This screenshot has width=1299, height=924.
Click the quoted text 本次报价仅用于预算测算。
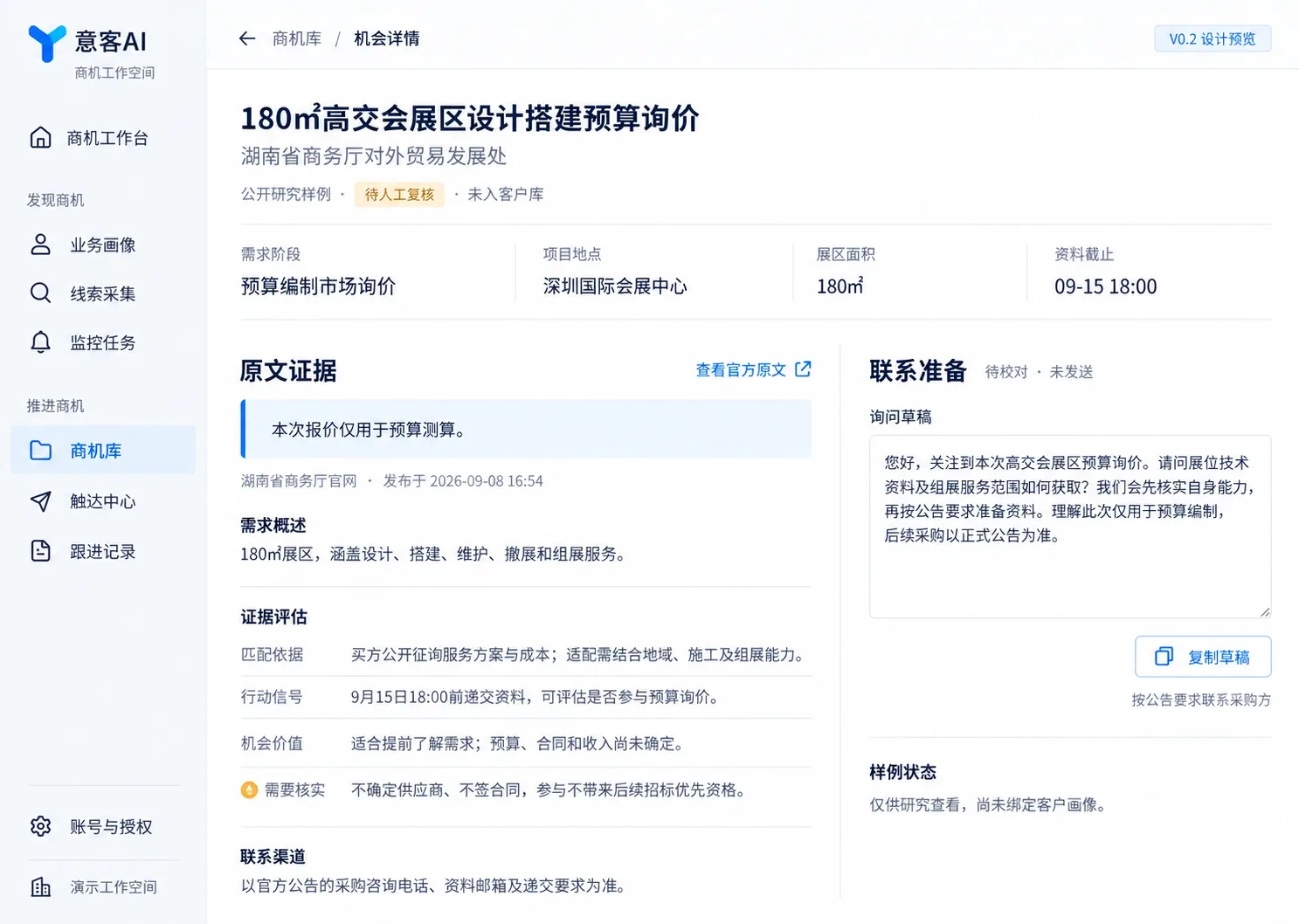(371, 429)
